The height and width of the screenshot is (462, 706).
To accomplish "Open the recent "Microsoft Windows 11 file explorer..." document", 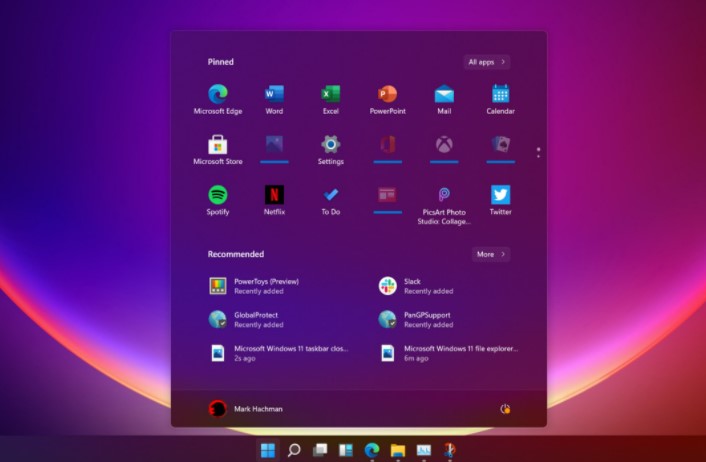I will point(448,353).
